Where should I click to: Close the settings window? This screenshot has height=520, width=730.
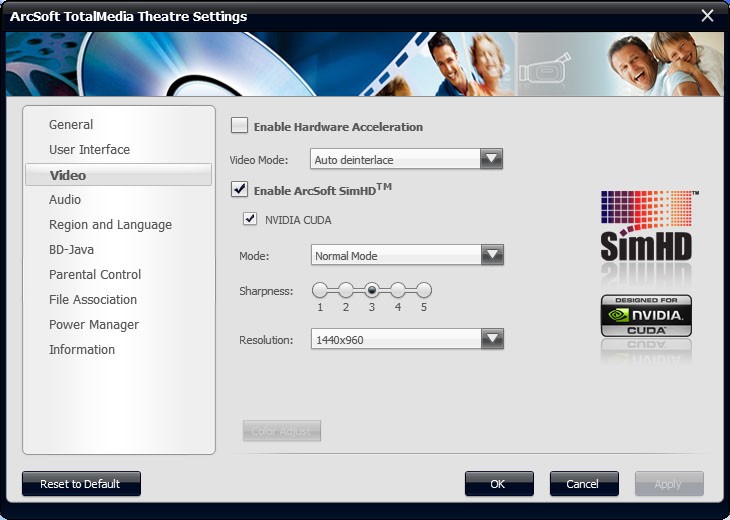tap(707, 16)
